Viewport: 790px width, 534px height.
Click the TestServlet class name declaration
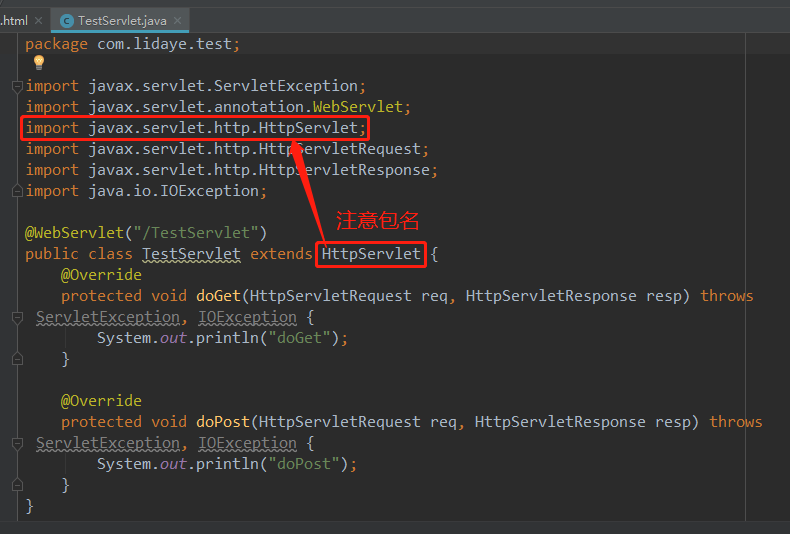coord(191,254)
